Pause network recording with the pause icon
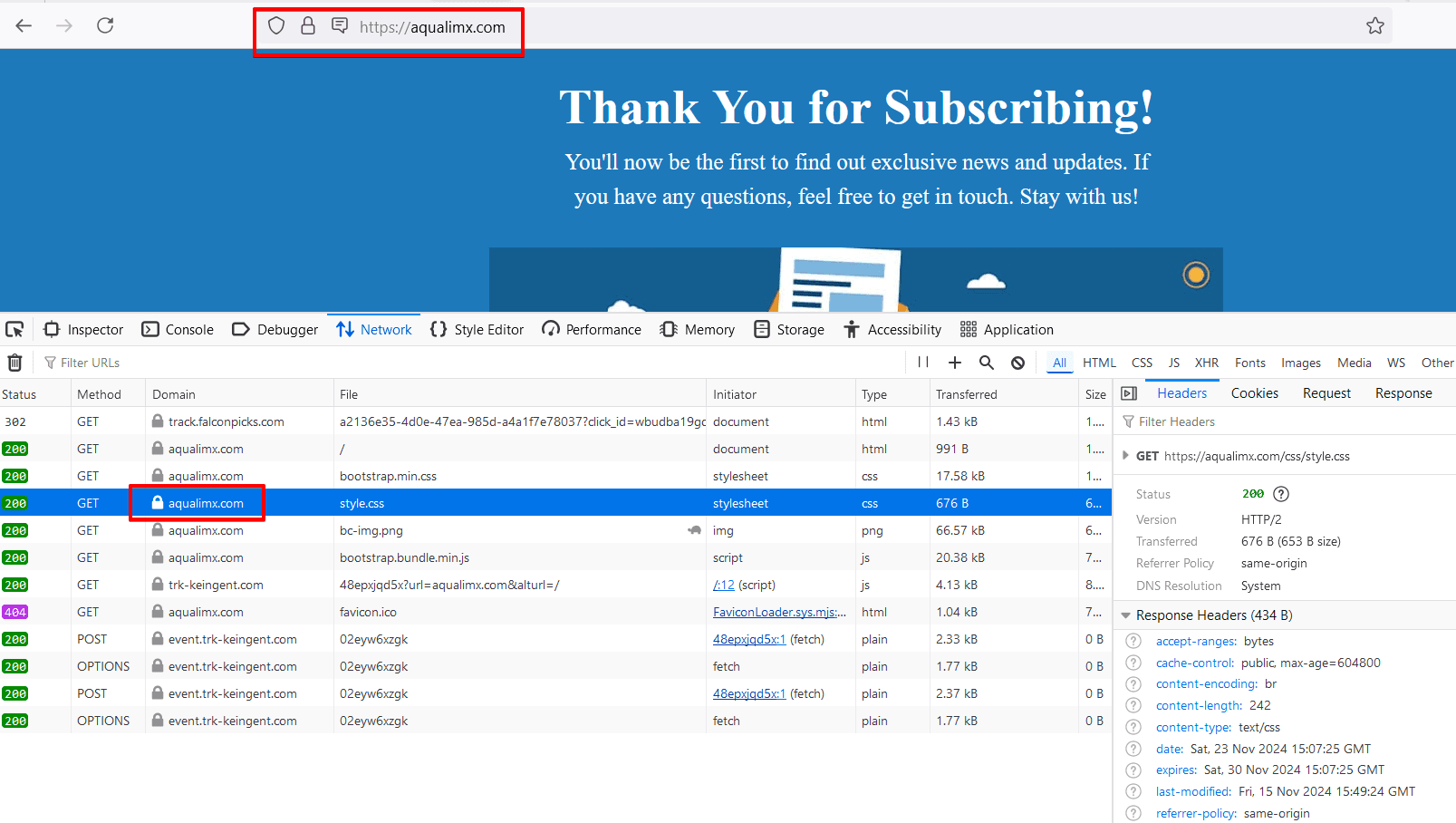This screenshot has width=1456, height=823. pos(923,363)
